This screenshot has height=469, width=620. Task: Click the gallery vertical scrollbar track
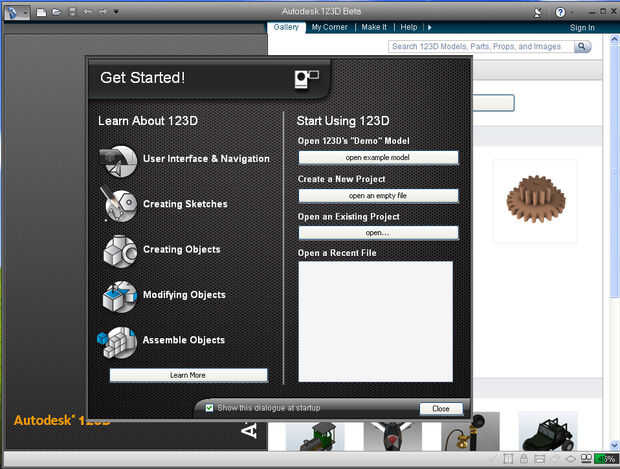point(614,242)
